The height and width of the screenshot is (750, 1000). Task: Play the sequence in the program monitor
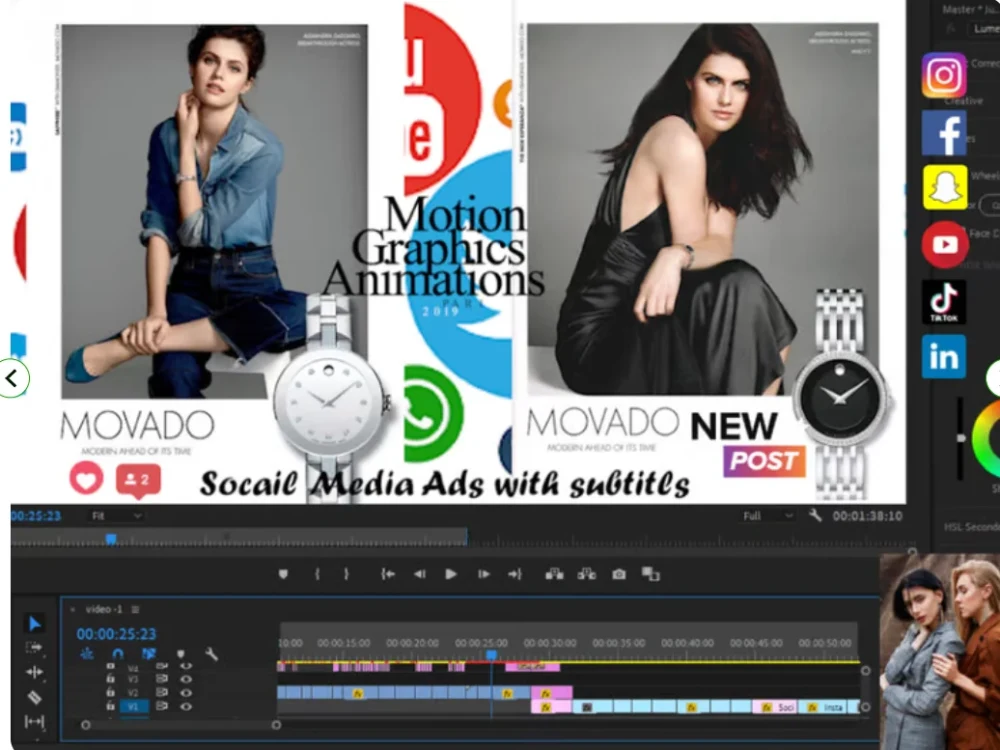coord(450,574)
